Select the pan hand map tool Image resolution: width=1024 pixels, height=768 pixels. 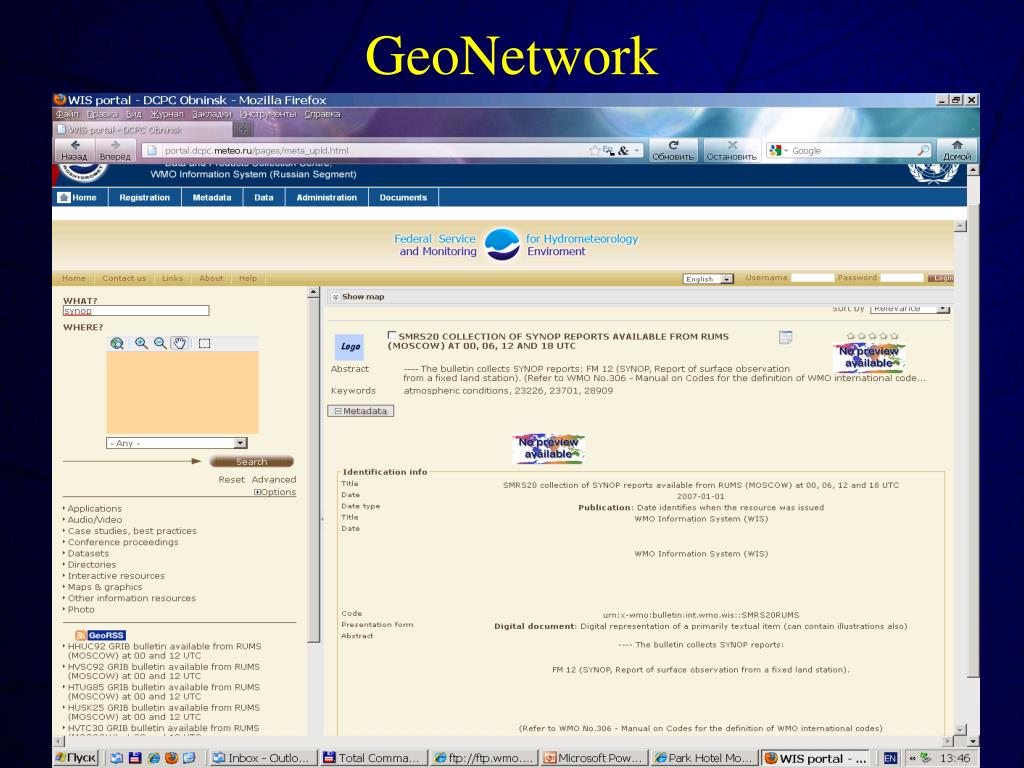click(180, 344)
